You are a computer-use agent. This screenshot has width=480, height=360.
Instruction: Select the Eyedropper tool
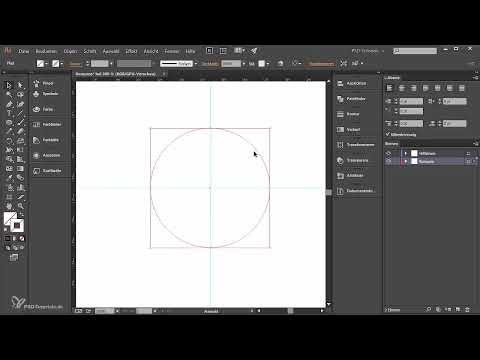[x=9, y=178]
